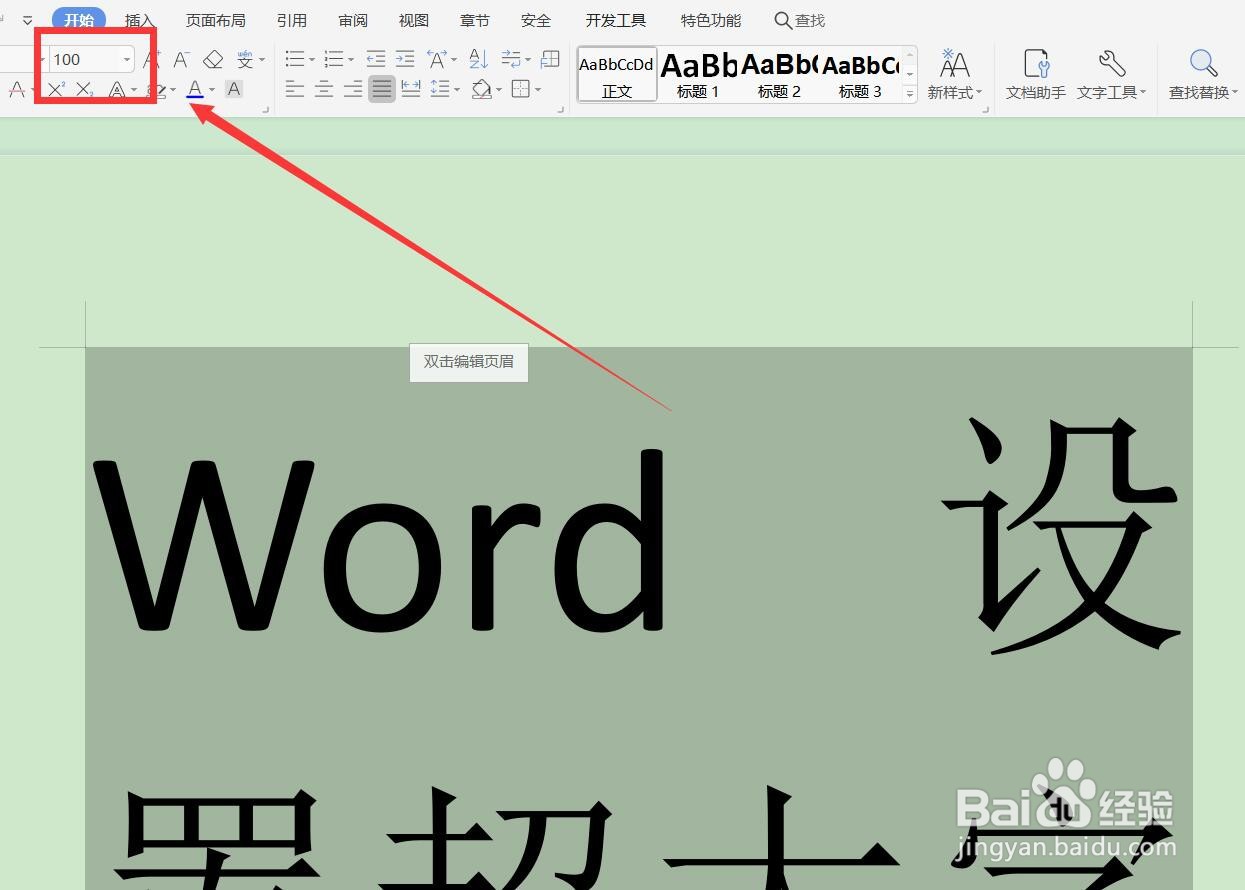The image size is (1245, 890).
Task: Open the tab/alignment options icon
Action: click(511, 60)
